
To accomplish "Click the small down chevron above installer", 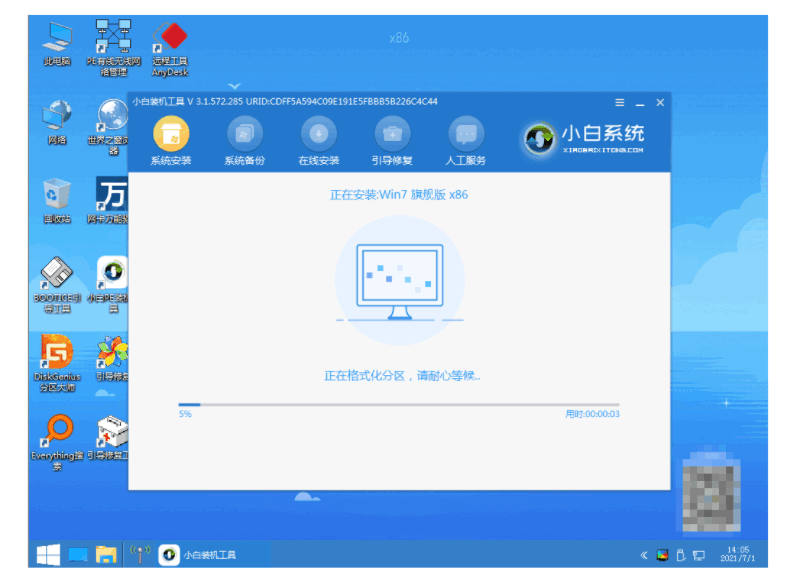I will (234, 86).
